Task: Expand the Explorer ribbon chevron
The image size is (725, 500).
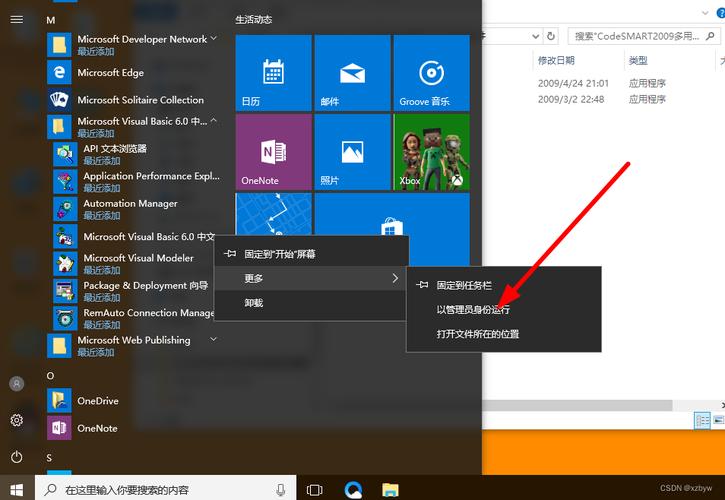Action: pos(705,13)
